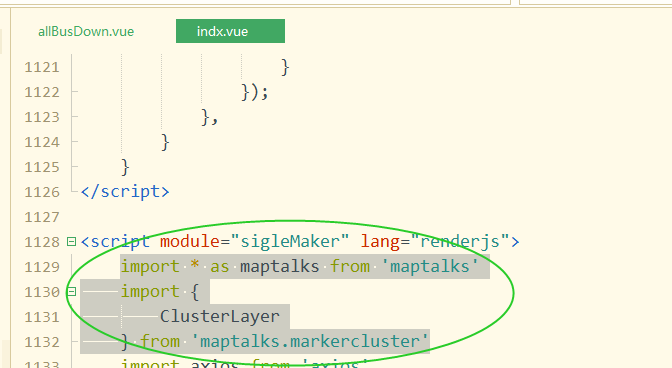Click line number 1122
Viewport: 672px width, 368px height.
[42, 92]
